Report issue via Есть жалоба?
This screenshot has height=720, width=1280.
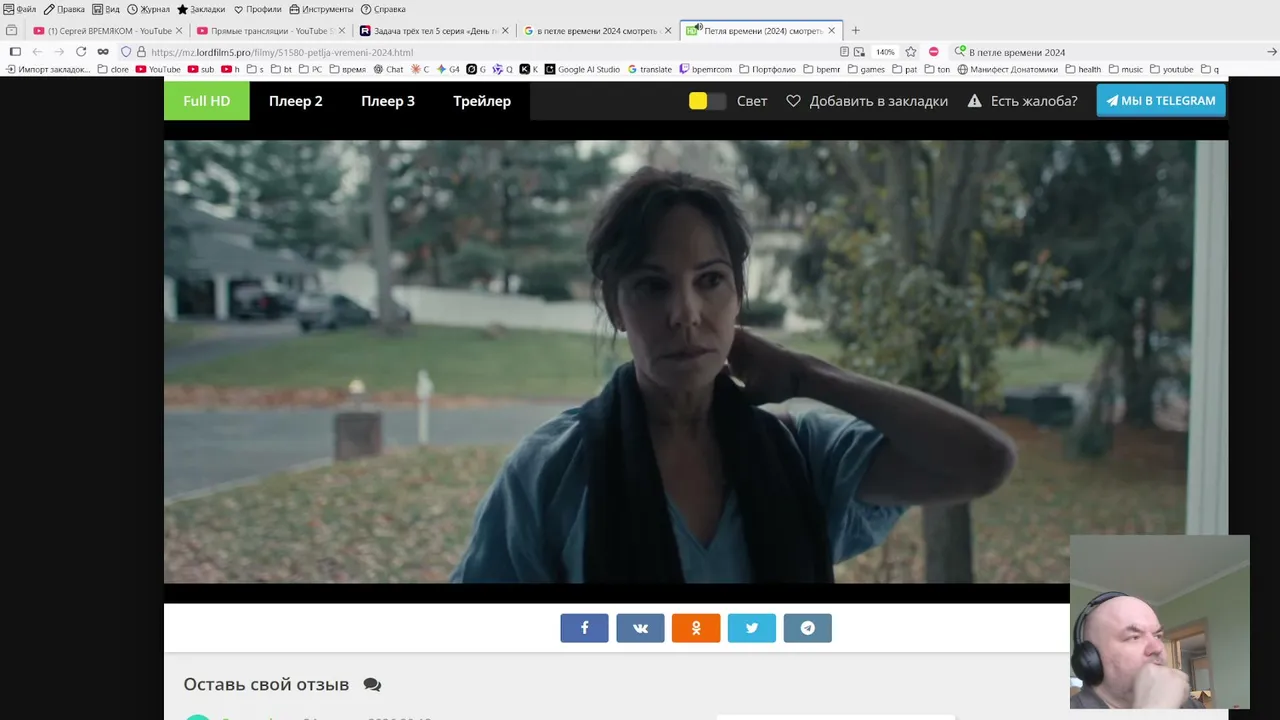(x=1022, y=101)
